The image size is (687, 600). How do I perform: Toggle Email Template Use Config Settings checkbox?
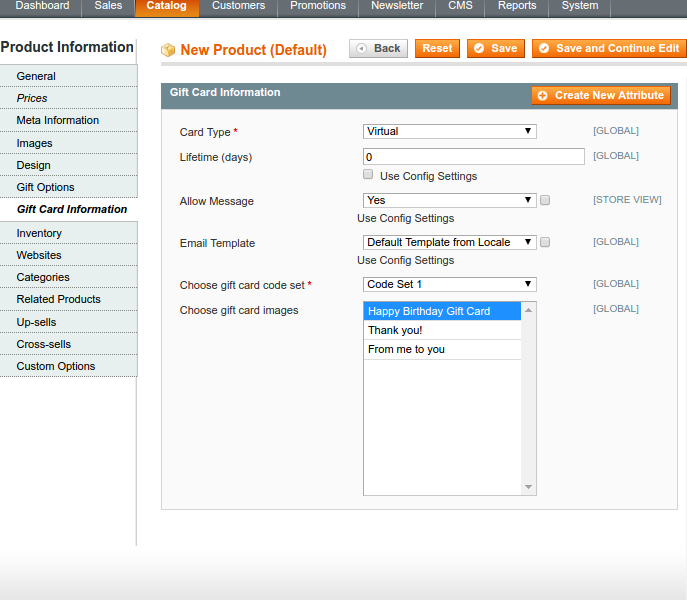[x=545, y=242]
